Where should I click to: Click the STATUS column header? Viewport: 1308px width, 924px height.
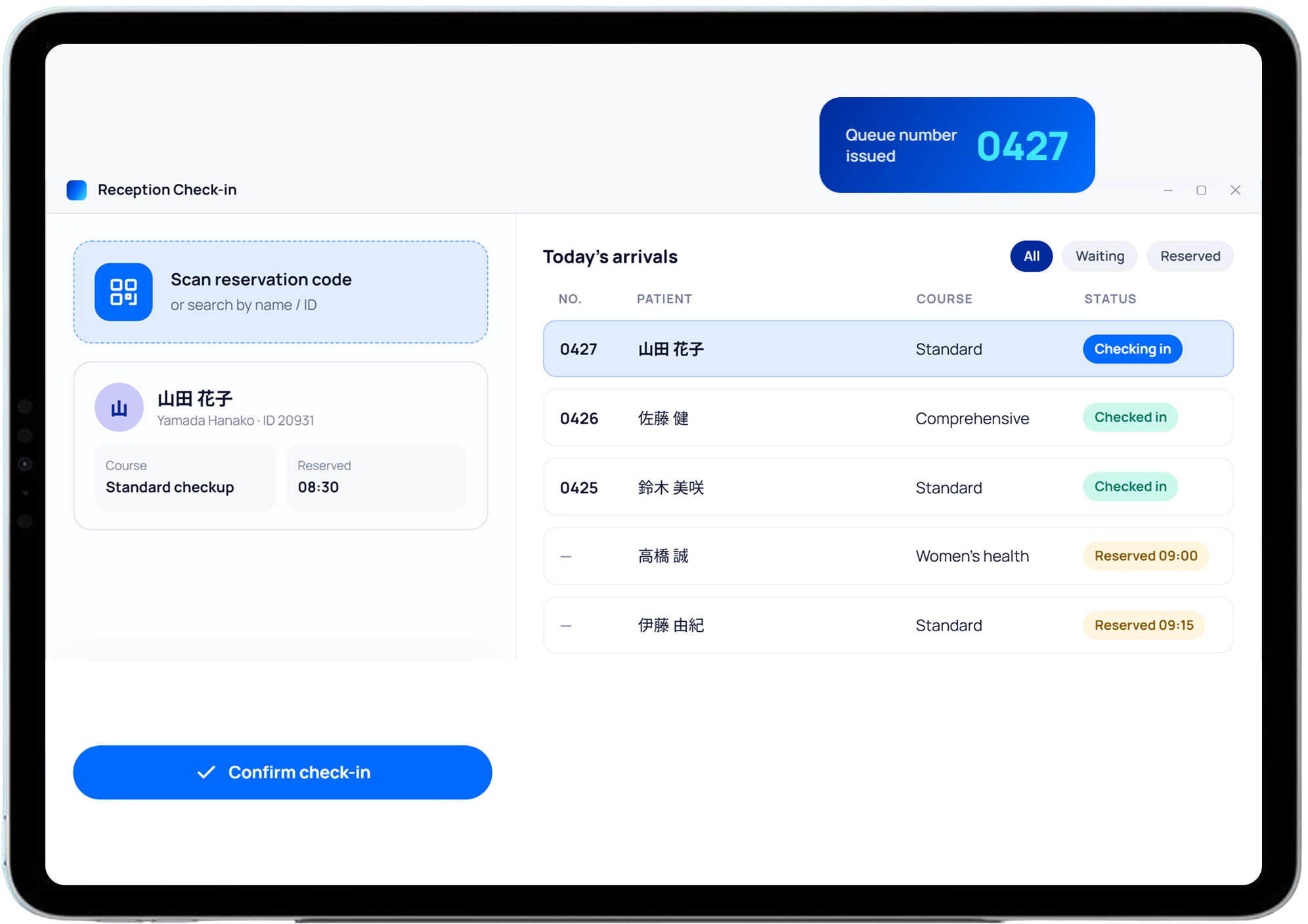click(1110, 299)
